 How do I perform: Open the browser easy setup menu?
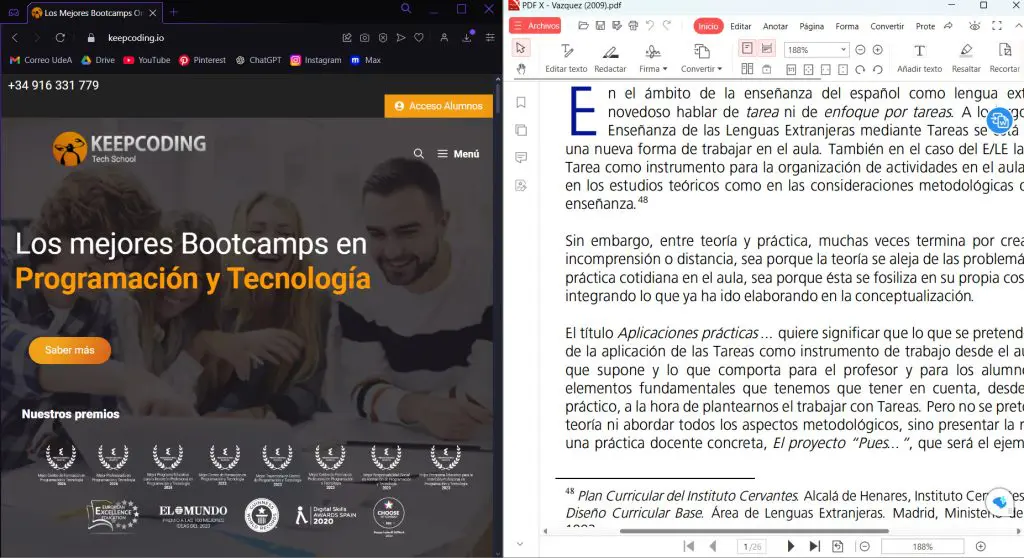click(x=490, y=38)
